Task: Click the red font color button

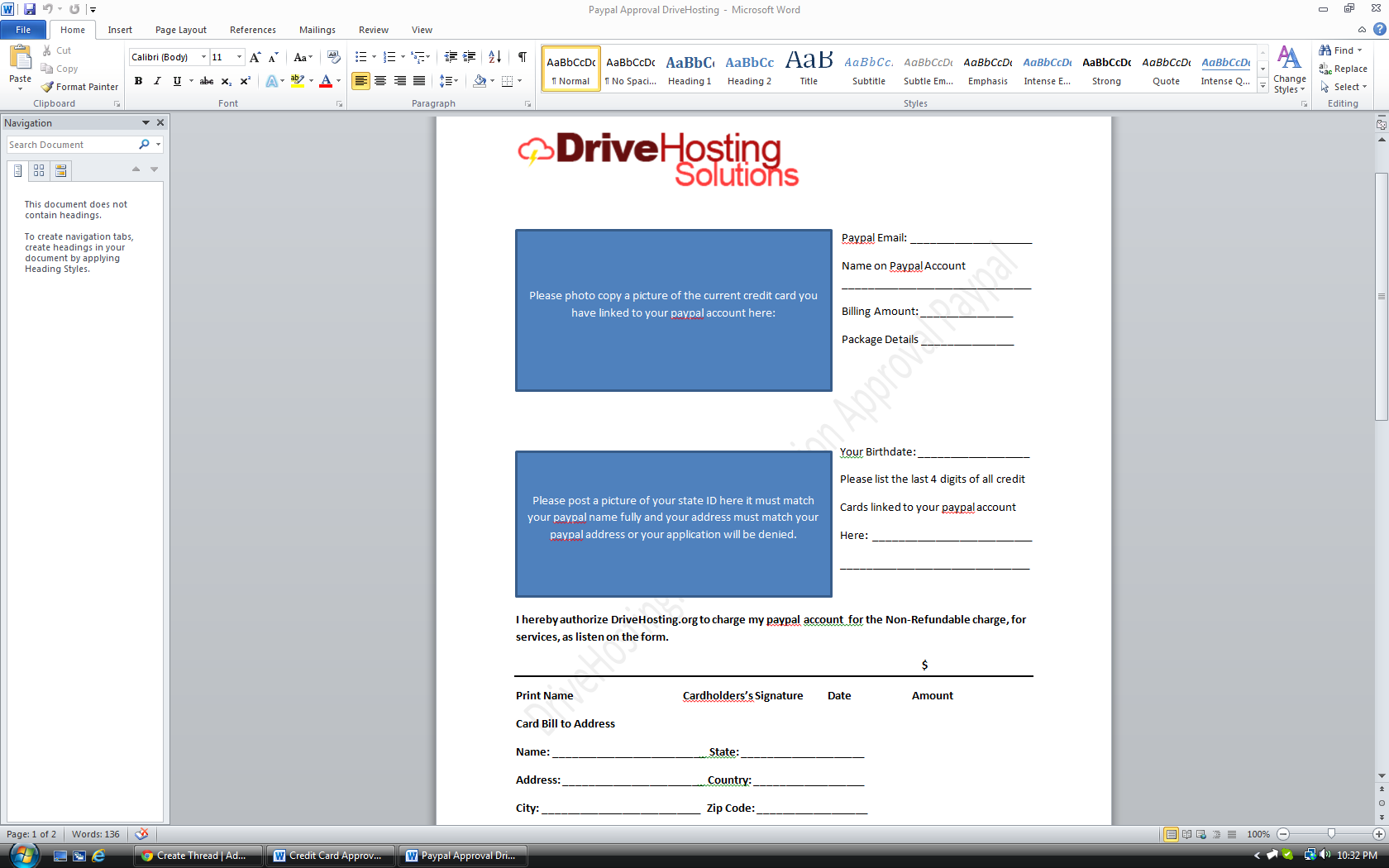Action: point(326,81)
